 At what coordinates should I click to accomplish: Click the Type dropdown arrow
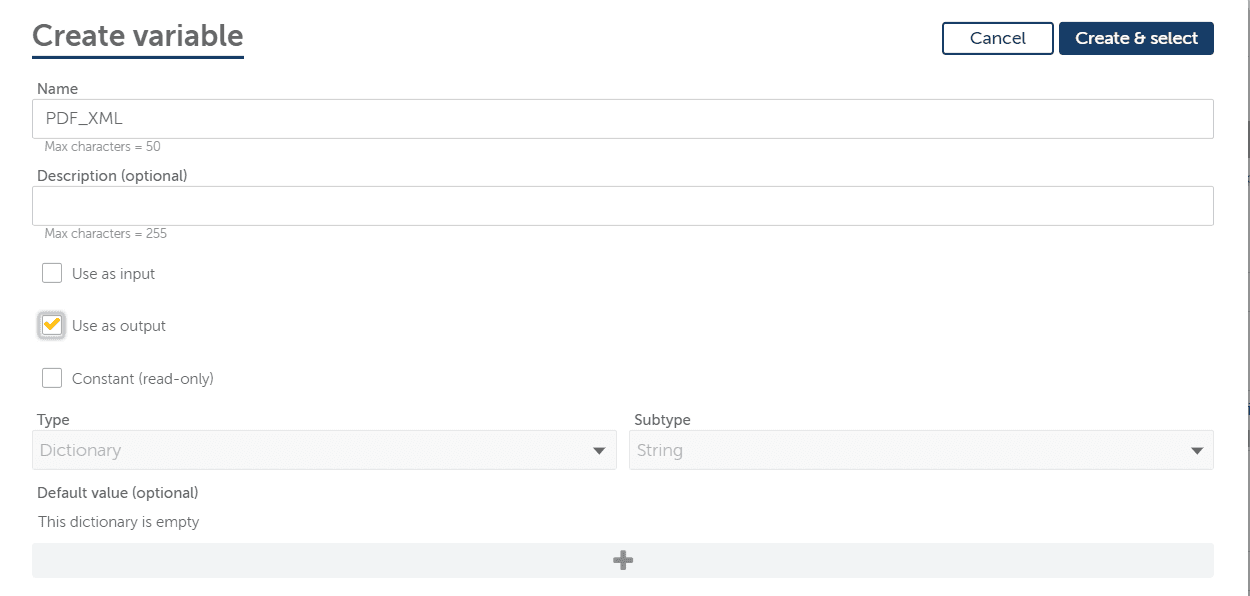[600, 450]
